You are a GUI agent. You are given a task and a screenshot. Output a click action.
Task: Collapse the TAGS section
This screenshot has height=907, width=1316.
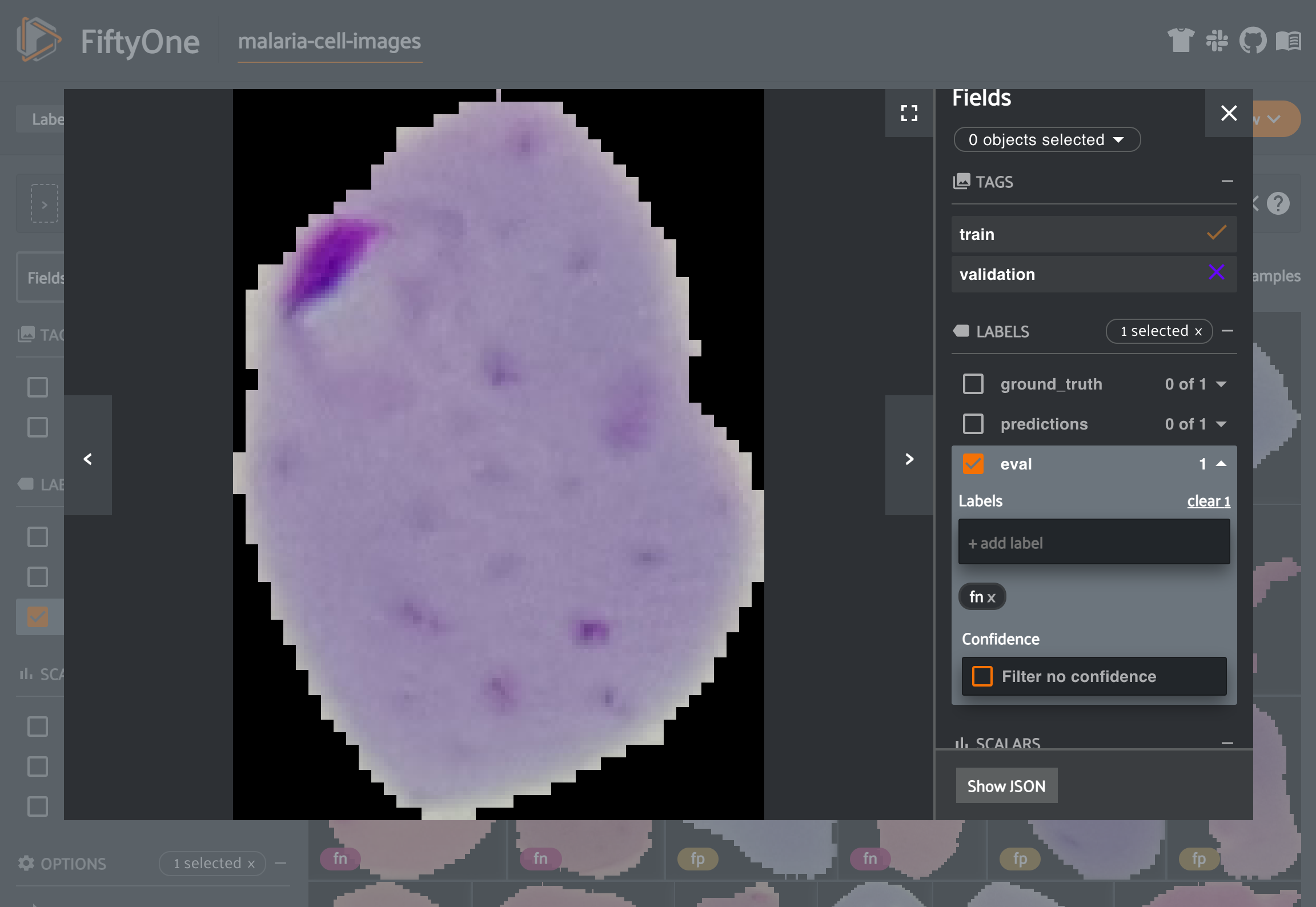pyautogui.click(x=1227, y=181)
